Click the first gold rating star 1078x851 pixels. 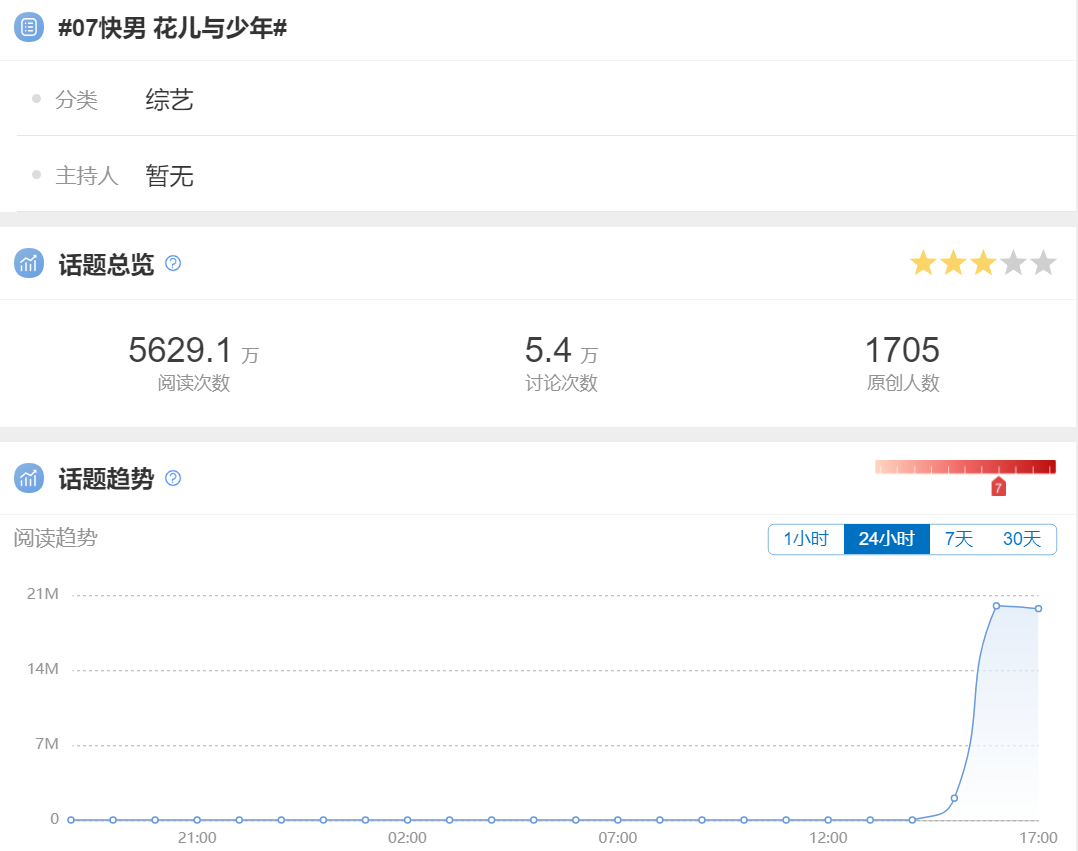tap(923, 263)
